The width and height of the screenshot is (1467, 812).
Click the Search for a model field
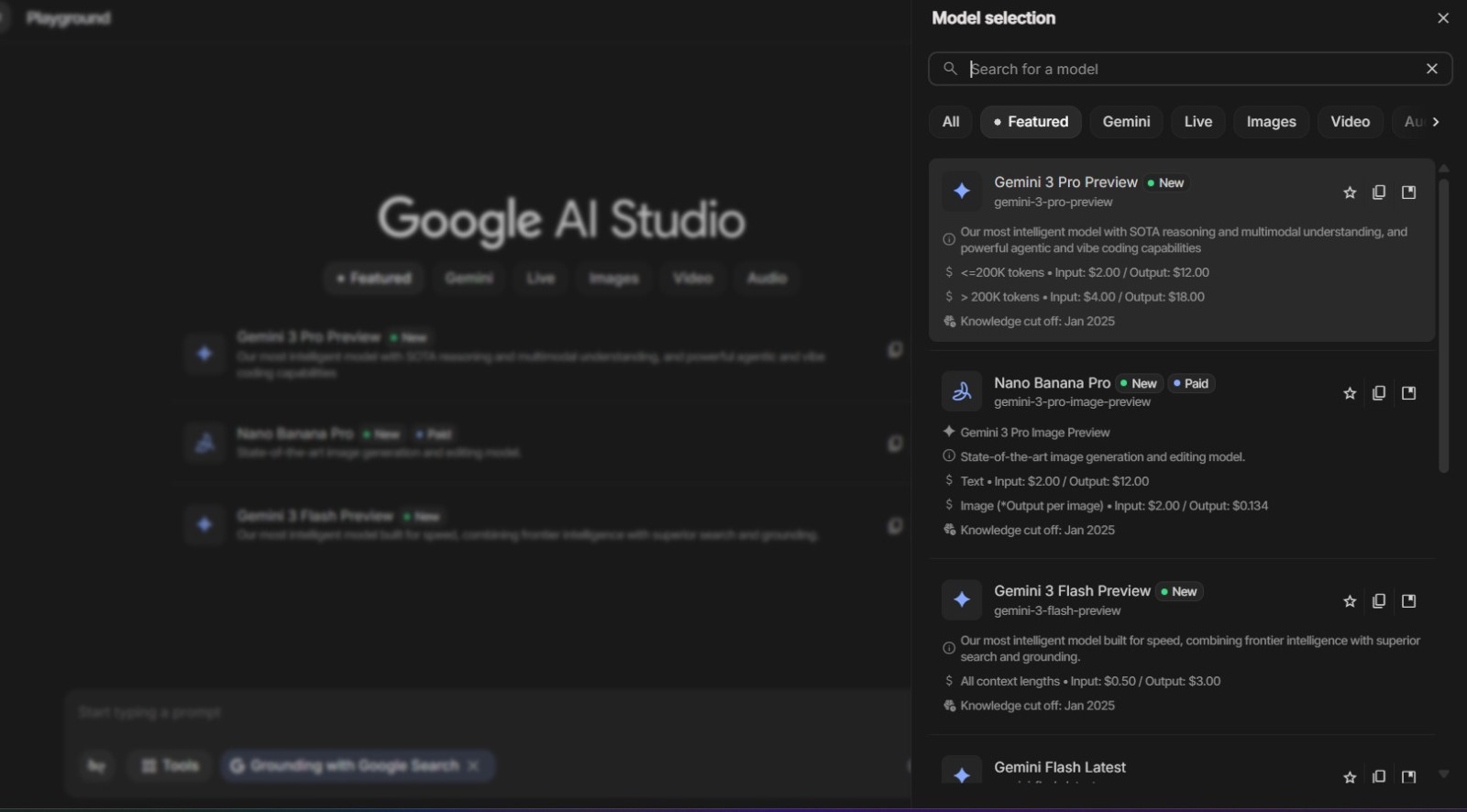pos(1183,69)
